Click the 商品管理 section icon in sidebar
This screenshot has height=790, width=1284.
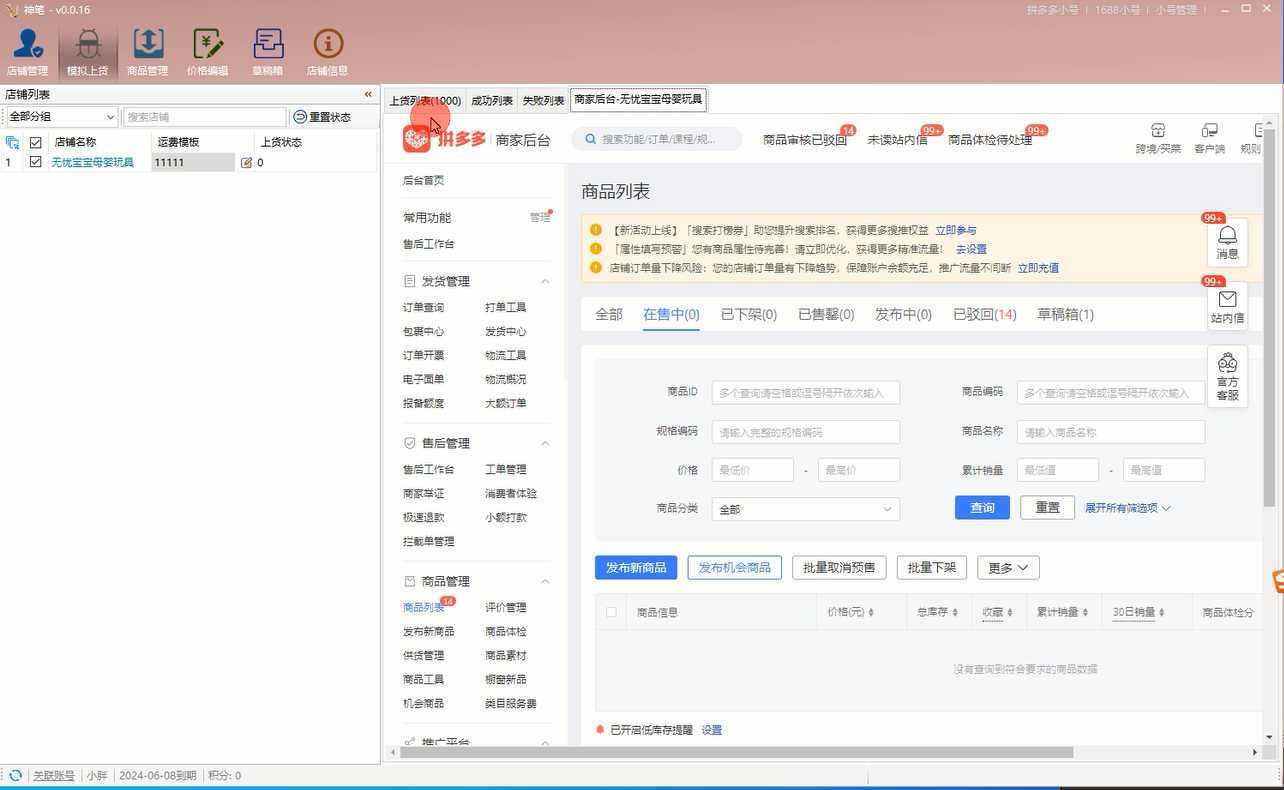point(409,581)
